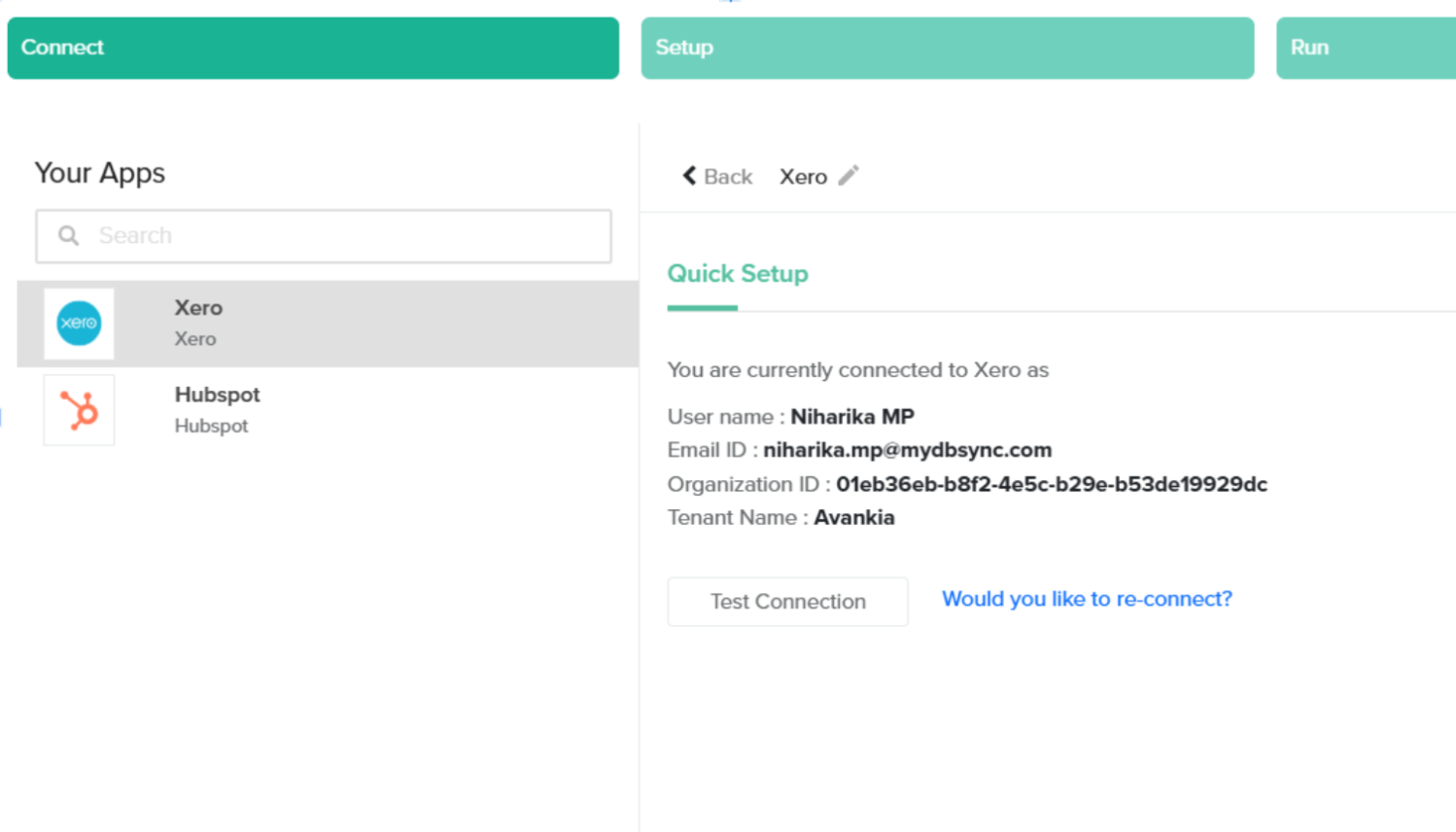The image size is (1456, 832).
Task: Click the pencil edit icon next to Xero
Action: [849, 176]
